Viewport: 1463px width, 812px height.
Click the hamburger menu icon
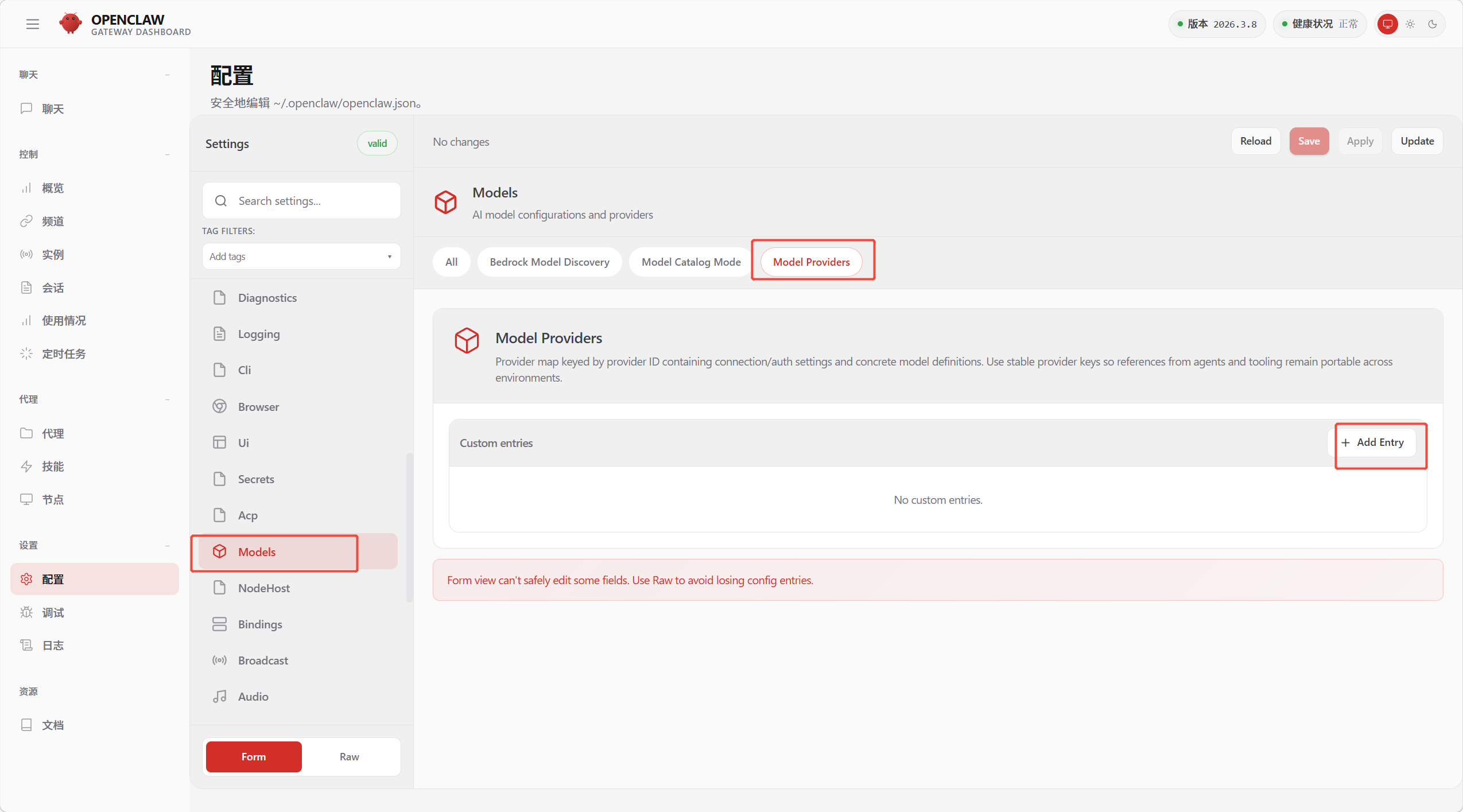pyautogui.click(x=33, y=24)
